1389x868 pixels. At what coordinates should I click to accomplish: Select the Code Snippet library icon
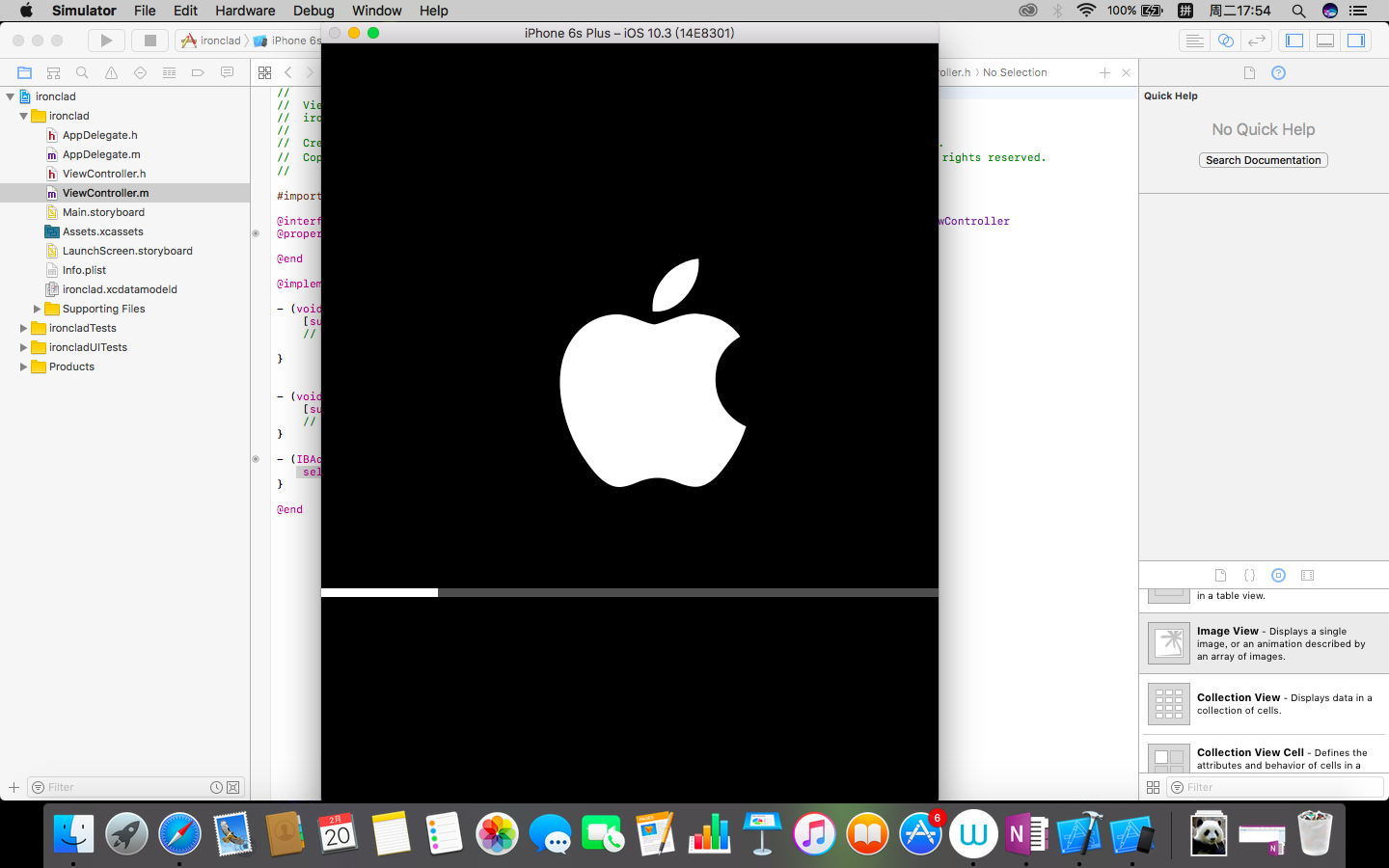pyautogui.click(x=1249, y=575)
